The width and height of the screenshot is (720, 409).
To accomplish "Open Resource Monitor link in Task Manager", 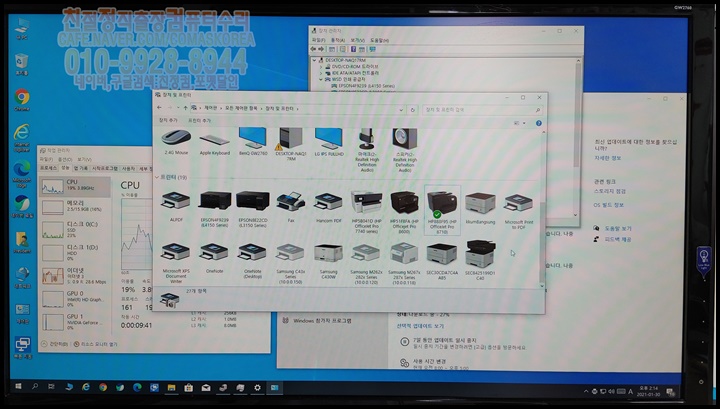I will [96, 344].
